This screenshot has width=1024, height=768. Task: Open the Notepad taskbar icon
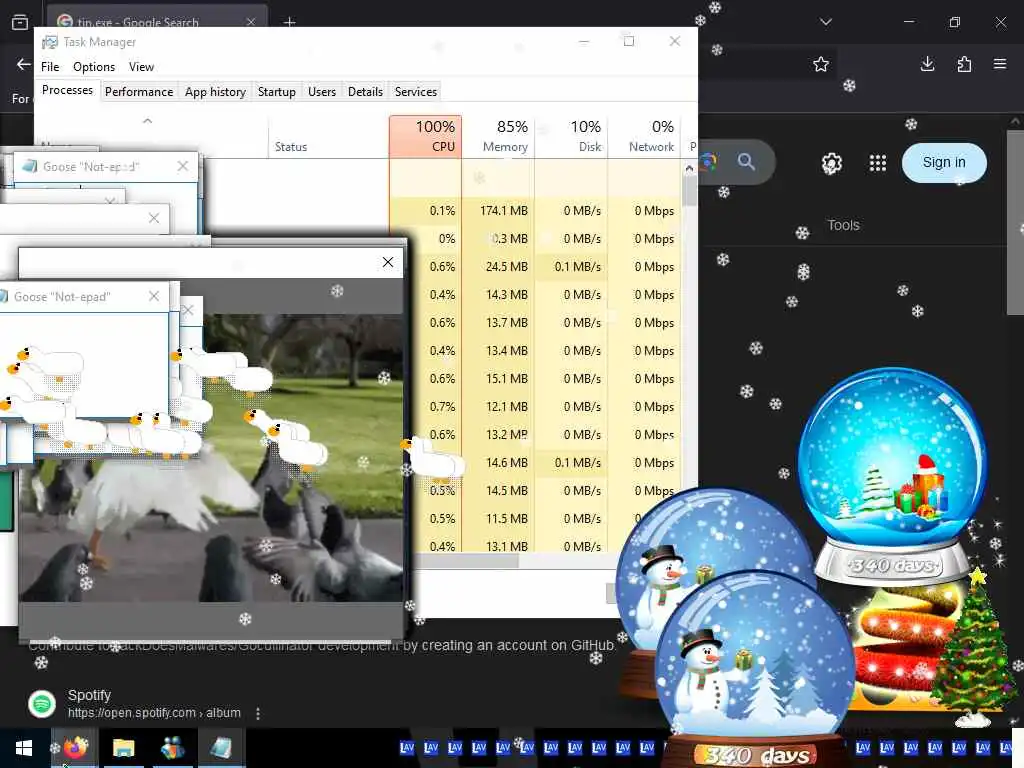click(221, 748)
